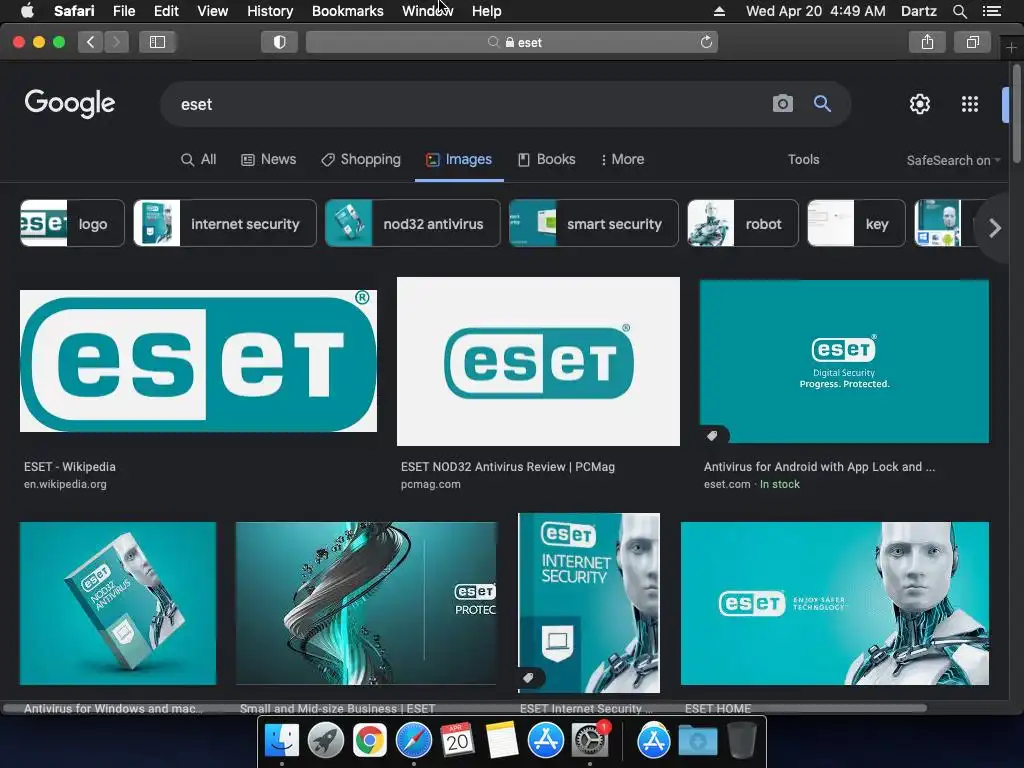Image resolution: width=1024 pixels, height=768 pixels.
Task: Select the key suggestion chip
Action: [856, 223]
